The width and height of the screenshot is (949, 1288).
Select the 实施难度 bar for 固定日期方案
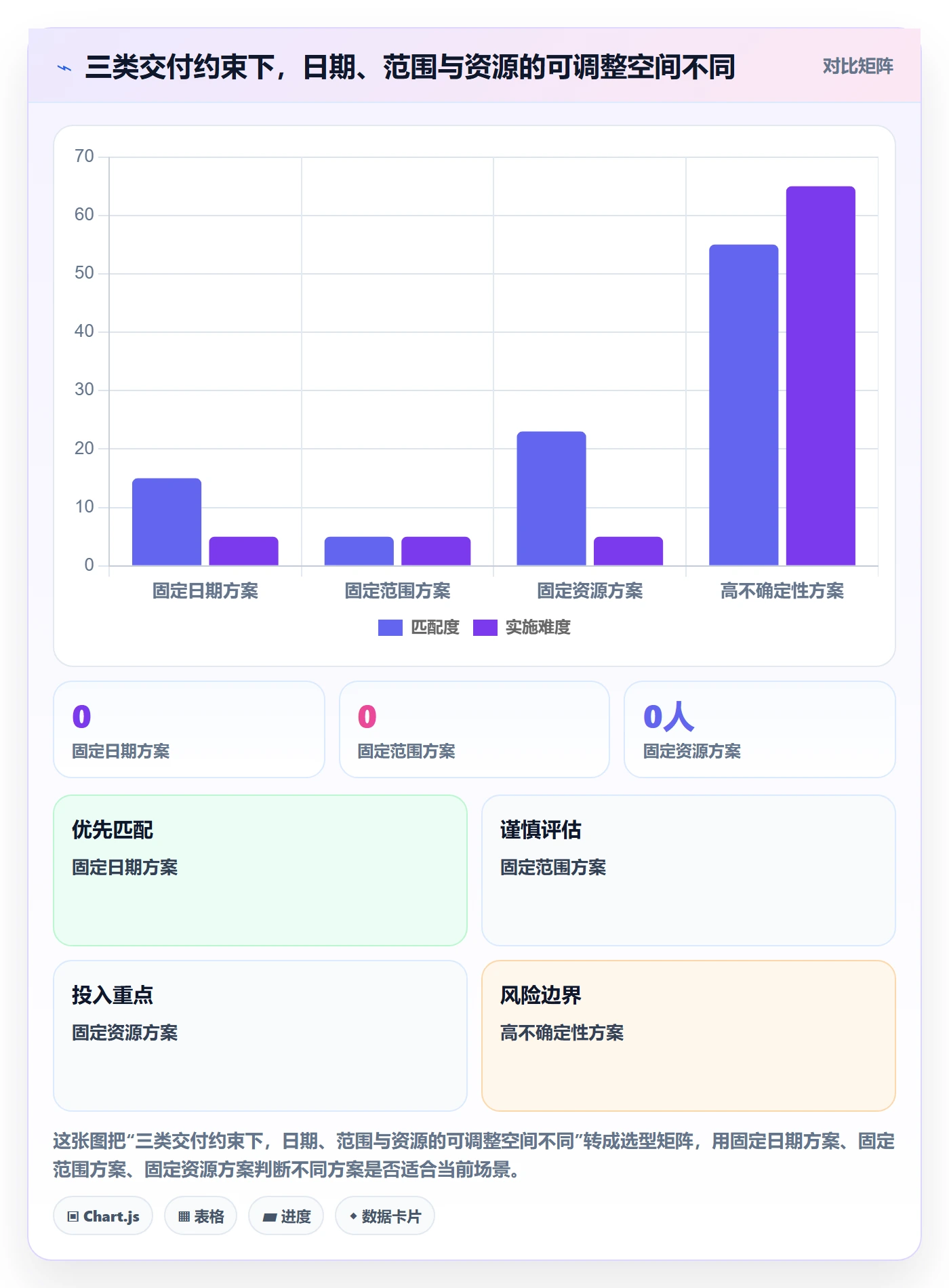point(243,551)
